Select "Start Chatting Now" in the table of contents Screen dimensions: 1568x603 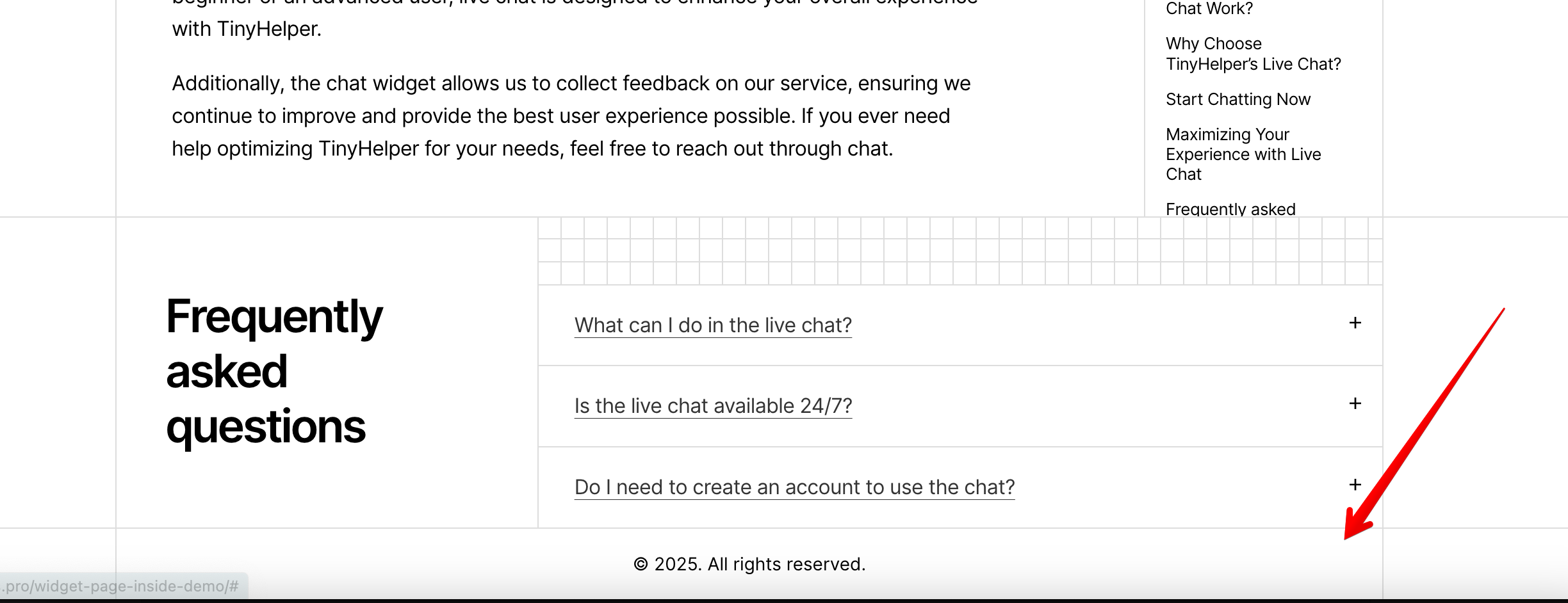click(1237, 99)
